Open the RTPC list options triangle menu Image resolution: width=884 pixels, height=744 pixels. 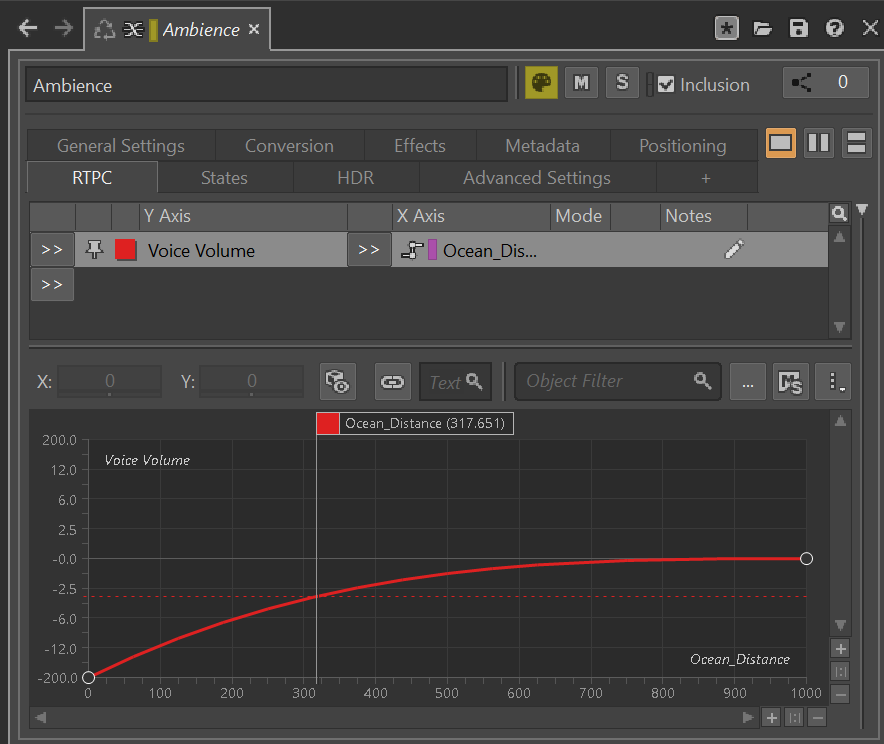coord(862,210)
